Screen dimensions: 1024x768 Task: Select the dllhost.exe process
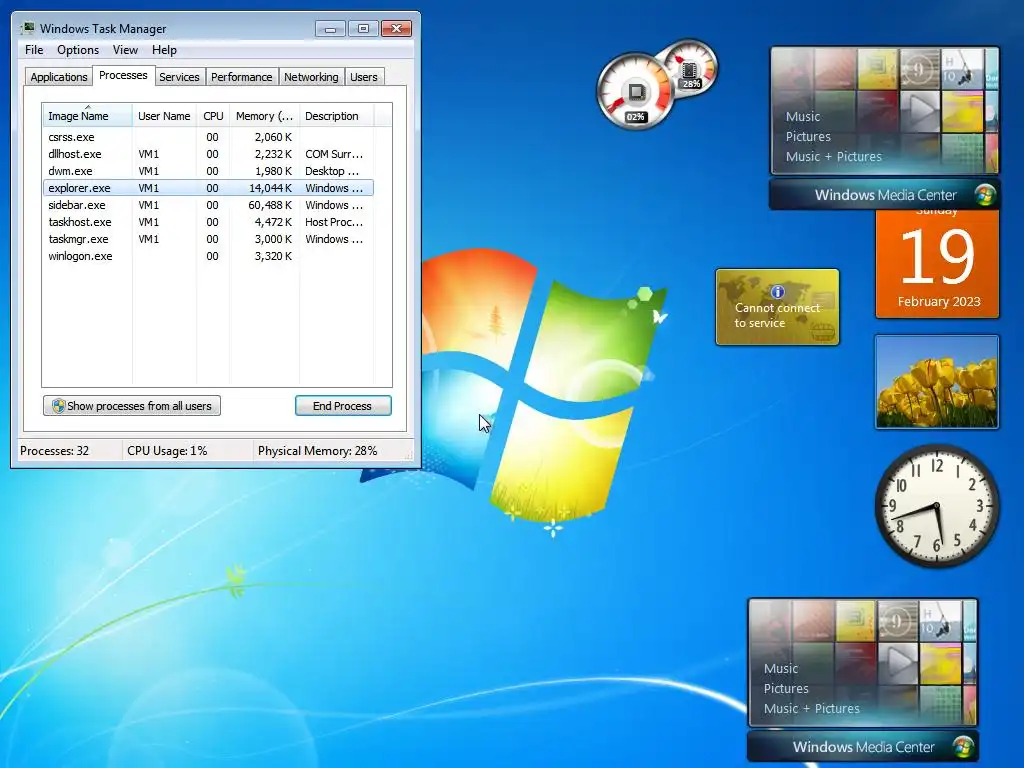[208, 154]
